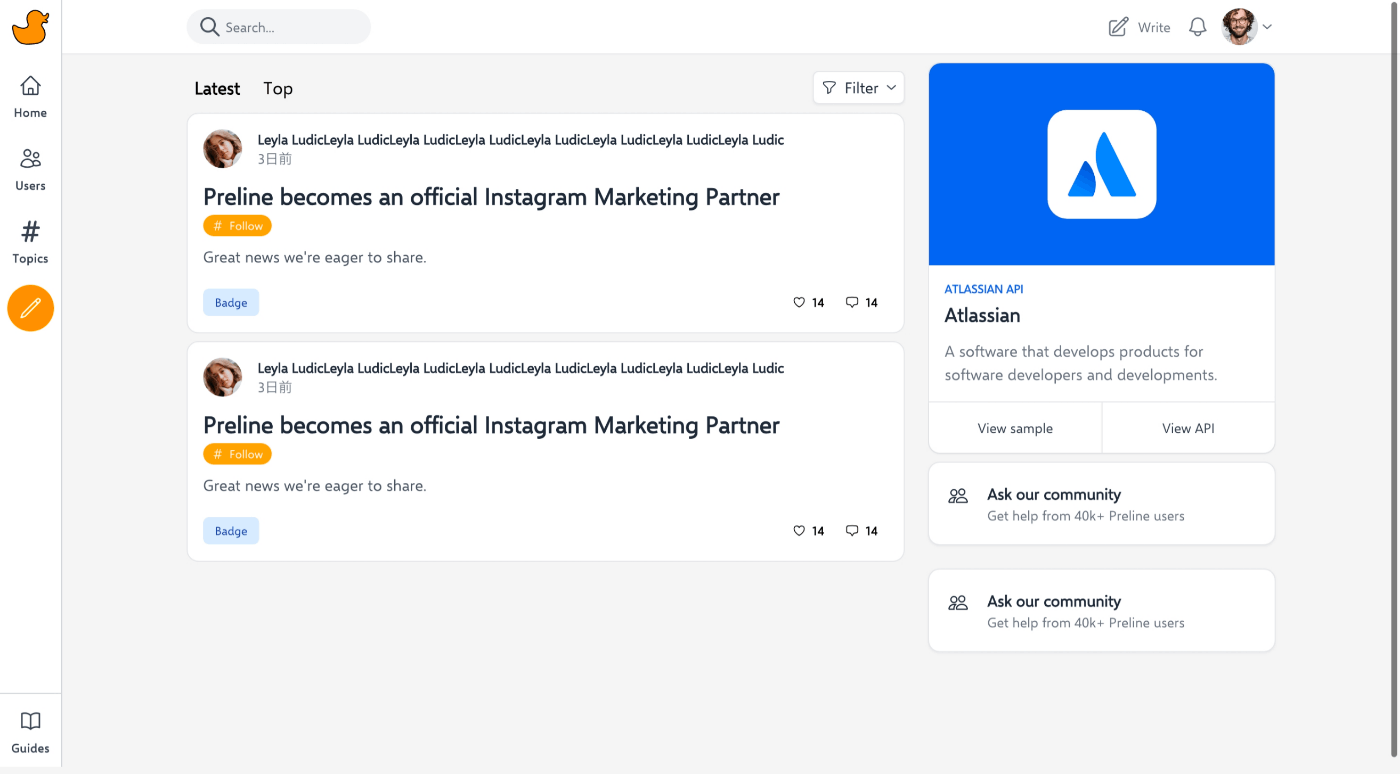
Task: Click people icon on upper community card
Action: [958, 495]
